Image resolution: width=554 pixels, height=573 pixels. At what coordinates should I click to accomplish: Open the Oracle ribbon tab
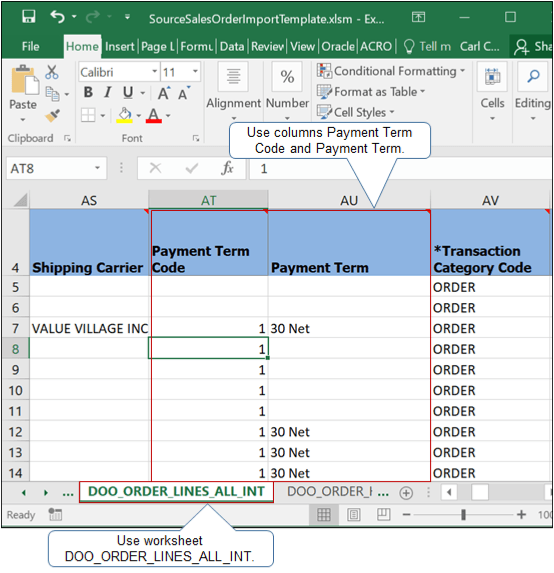click(338, 46)
